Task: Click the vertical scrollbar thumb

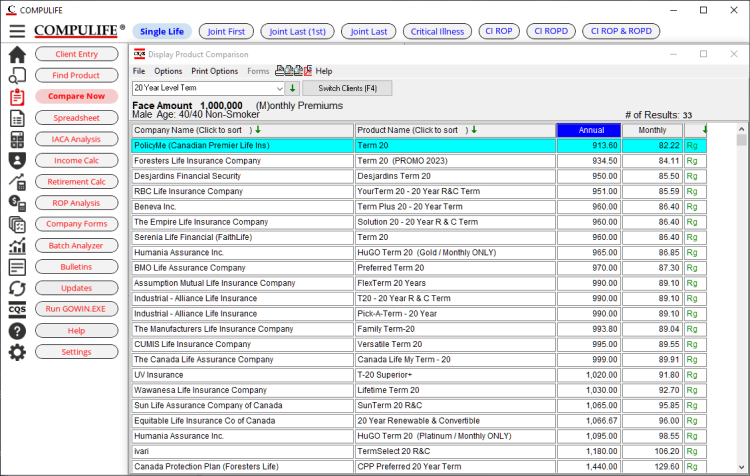Action: click(x=741, y=140)
